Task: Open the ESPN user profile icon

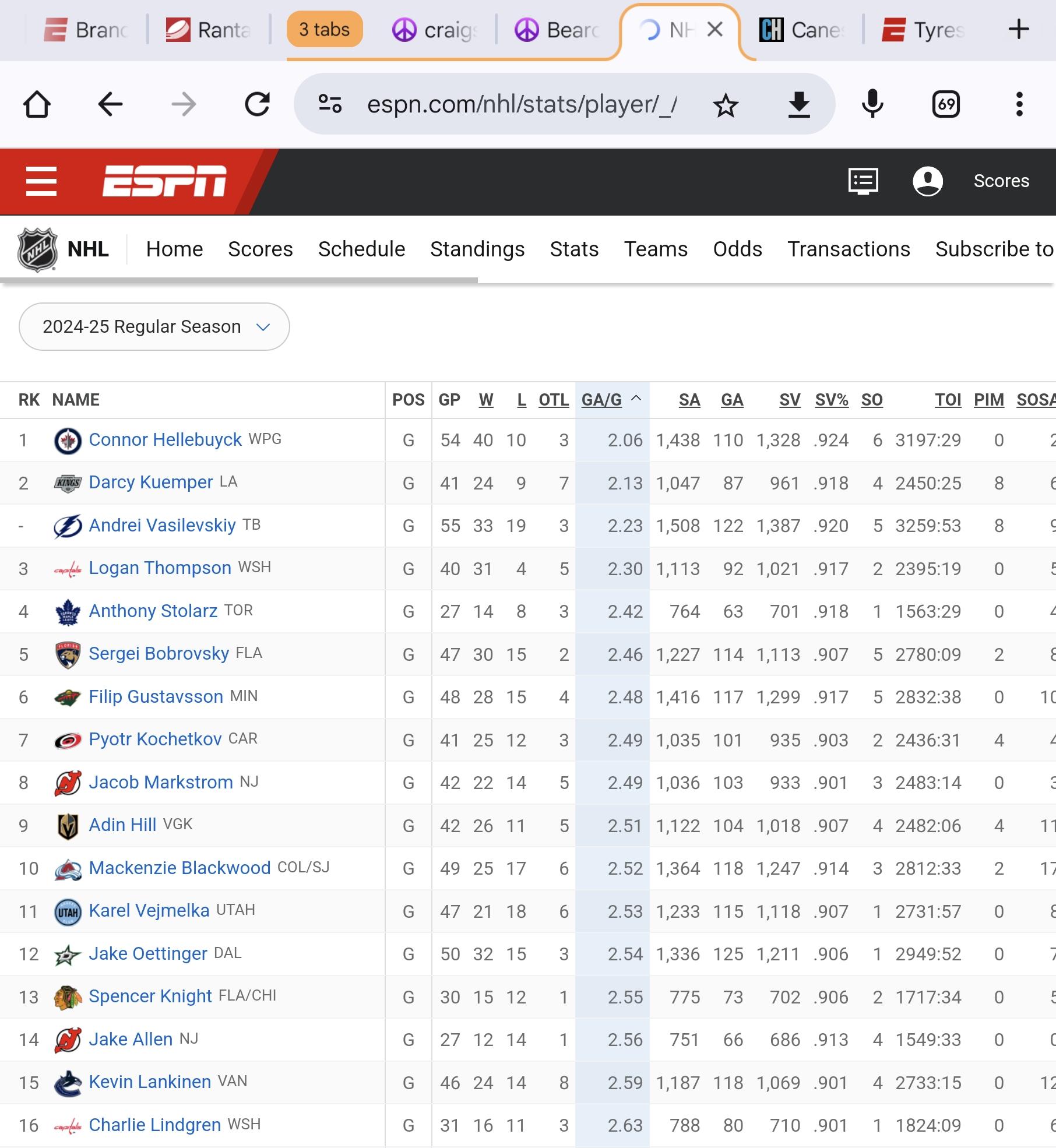Action: 928,181
